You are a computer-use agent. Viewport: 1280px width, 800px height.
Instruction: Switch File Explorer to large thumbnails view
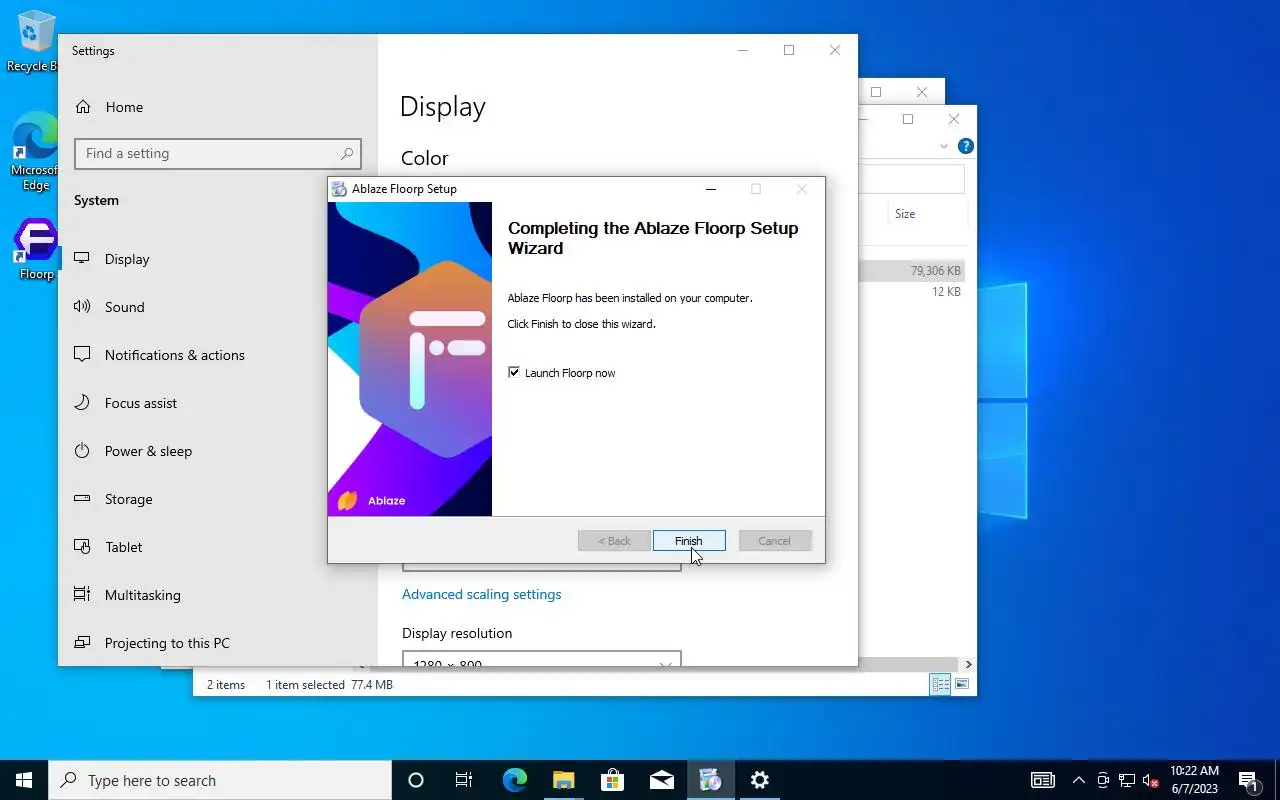[x=962, y=684]
